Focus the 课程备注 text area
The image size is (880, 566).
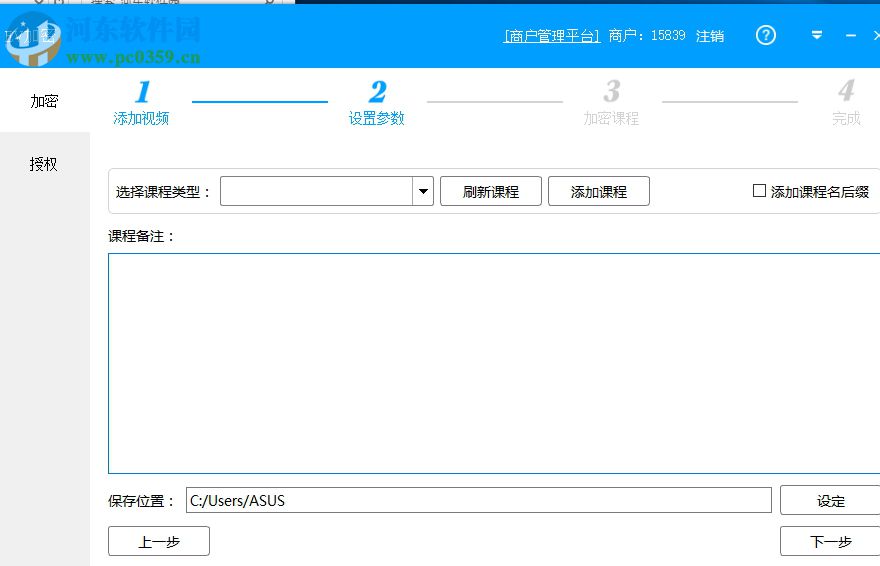click(494, 363)
